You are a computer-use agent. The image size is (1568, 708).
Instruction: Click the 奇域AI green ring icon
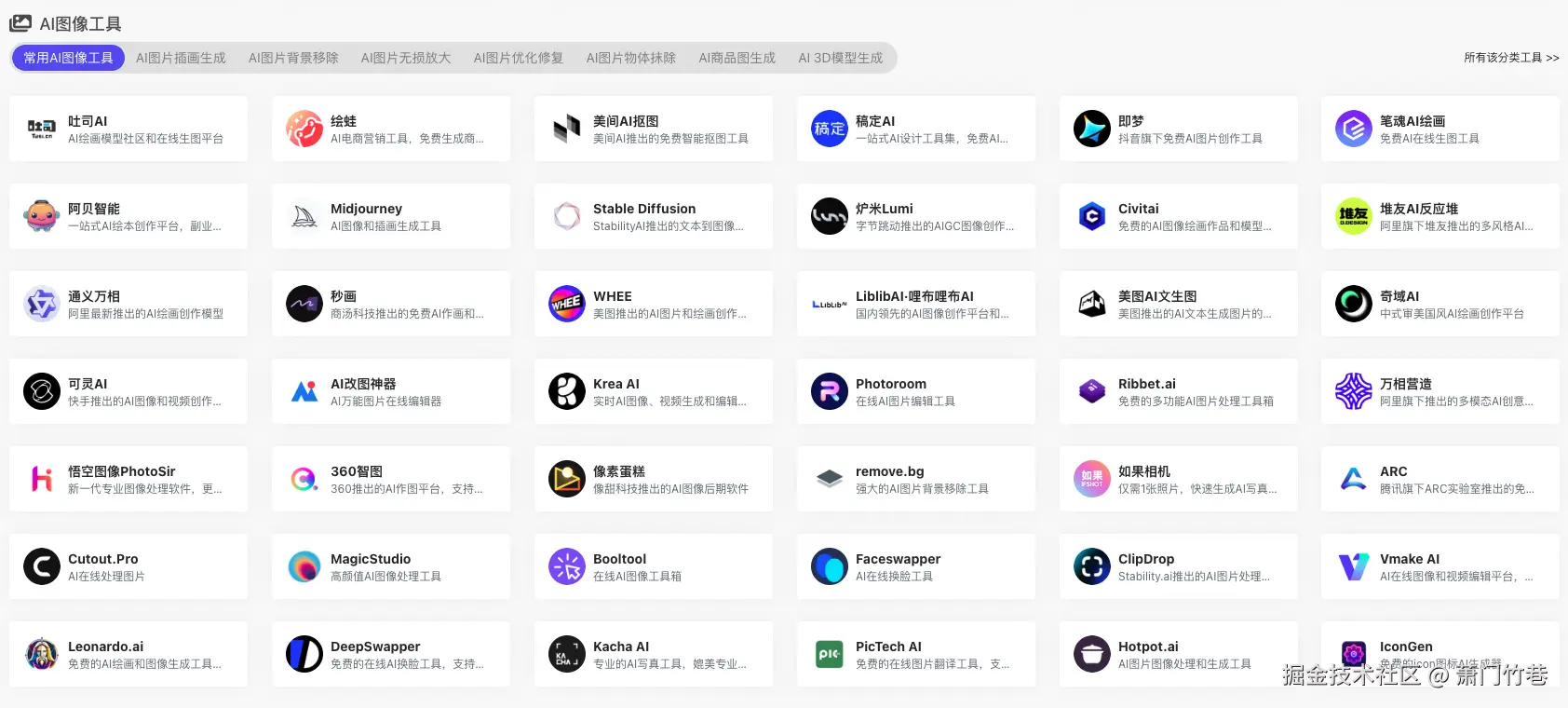(x=1354, y=304)
